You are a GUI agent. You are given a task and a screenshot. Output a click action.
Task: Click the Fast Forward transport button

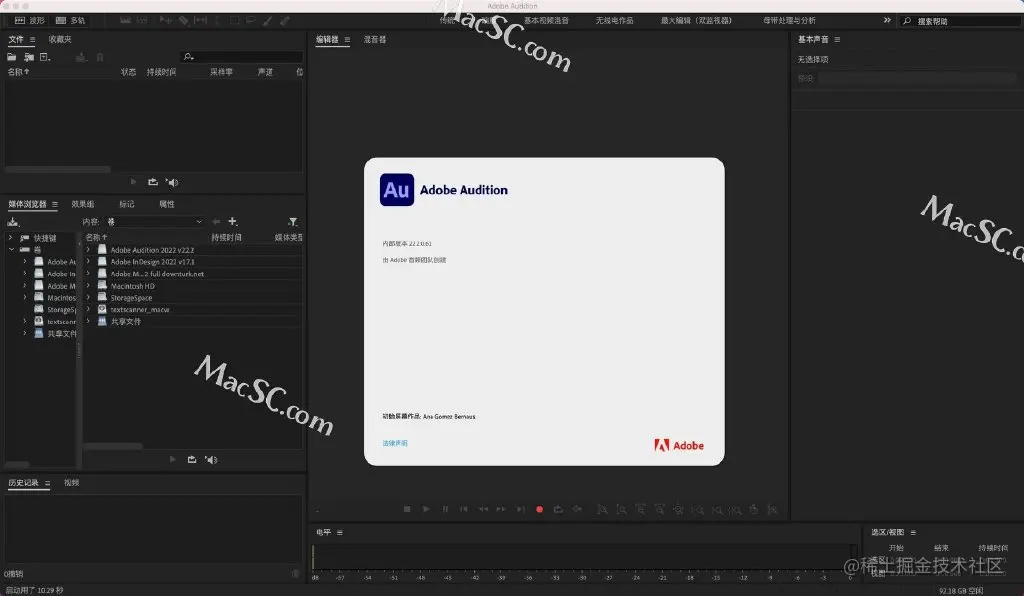pos(501,509)
